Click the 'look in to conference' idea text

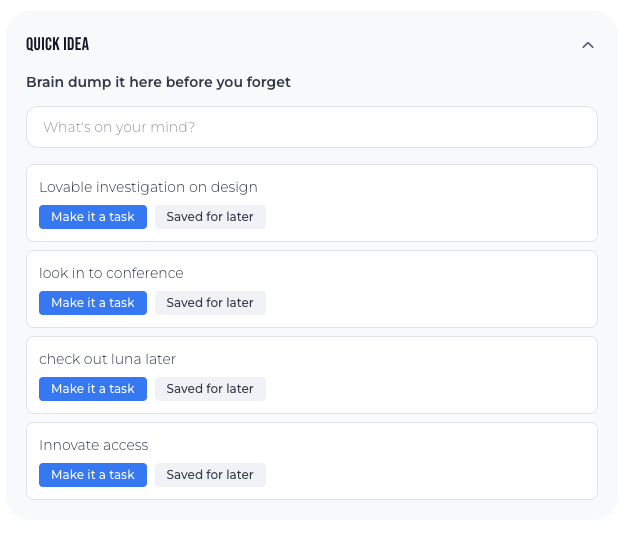tap(111, 273)
